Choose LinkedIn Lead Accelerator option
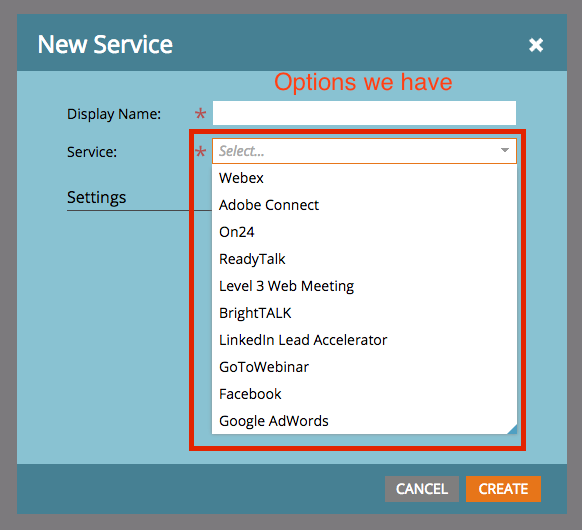582x530 pixels. point(364,340)
